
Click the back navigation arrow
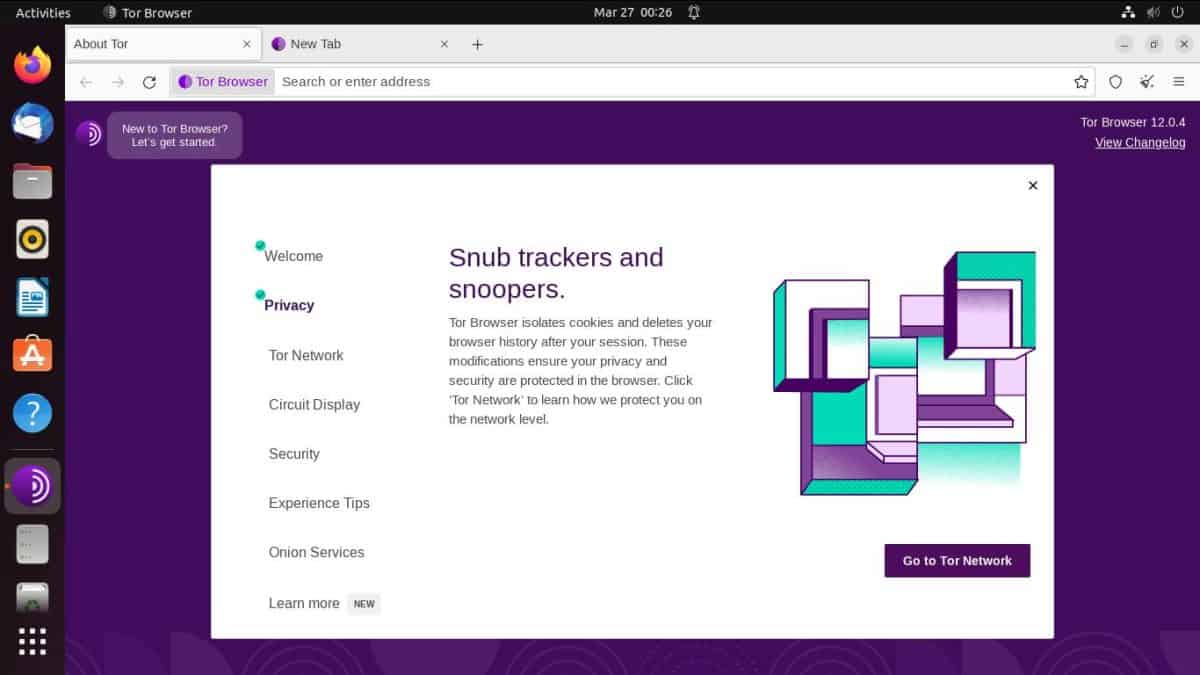[x=86, y=82]
